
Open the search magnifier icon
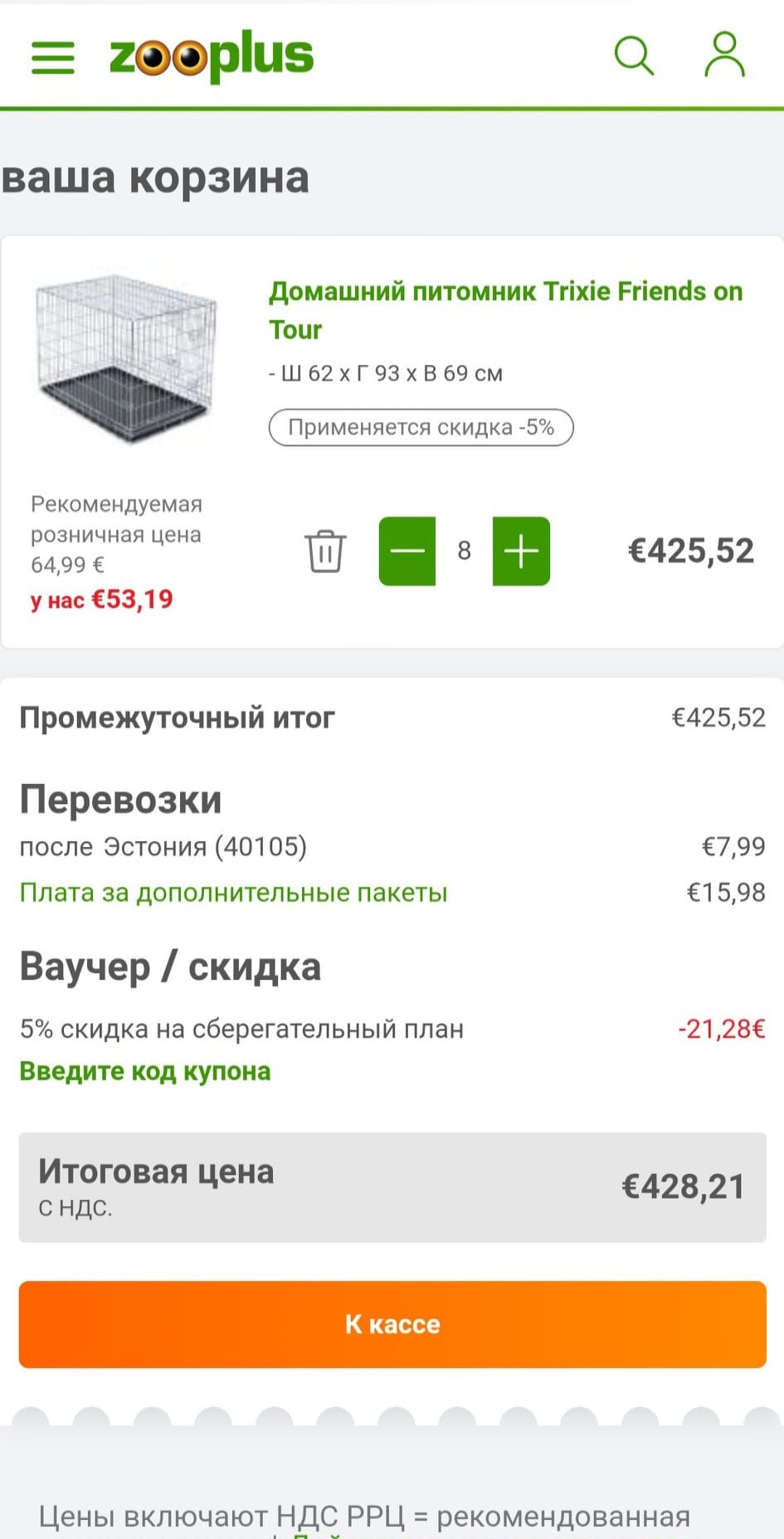pyautogui.click(x=634, y=56)
